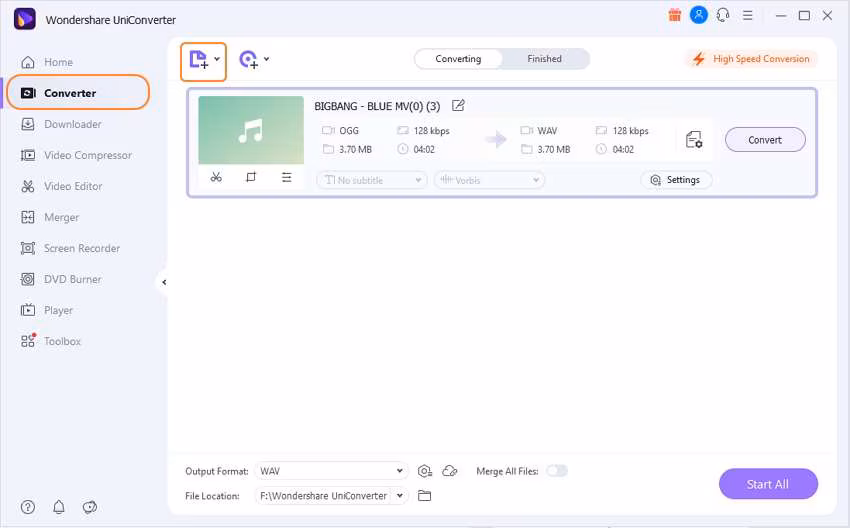Open help question mark icon
The image size is (850, 528).
tap(28, 507)
